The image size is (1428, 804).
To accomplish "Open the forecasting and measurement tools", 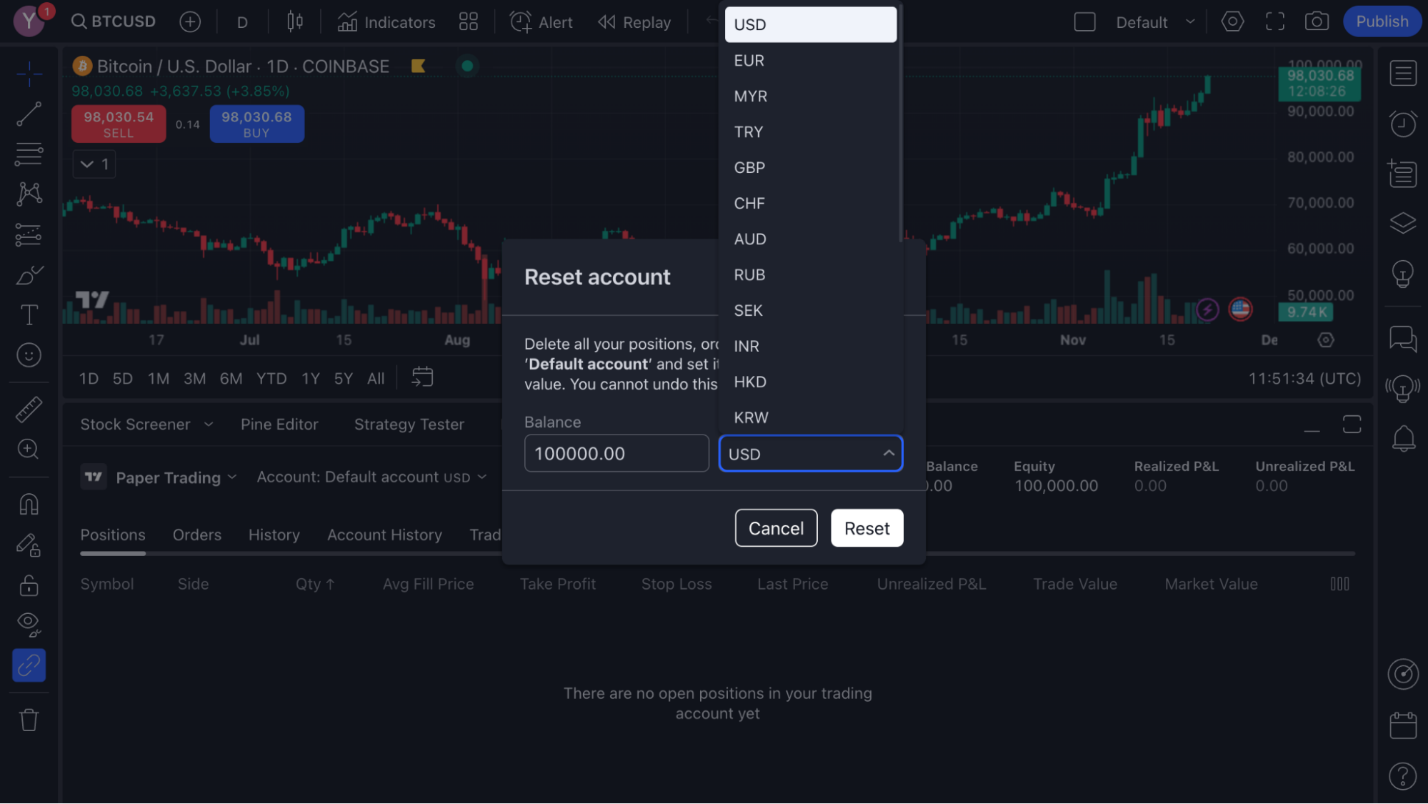I will pyautogui.click(x=29, y=235).
